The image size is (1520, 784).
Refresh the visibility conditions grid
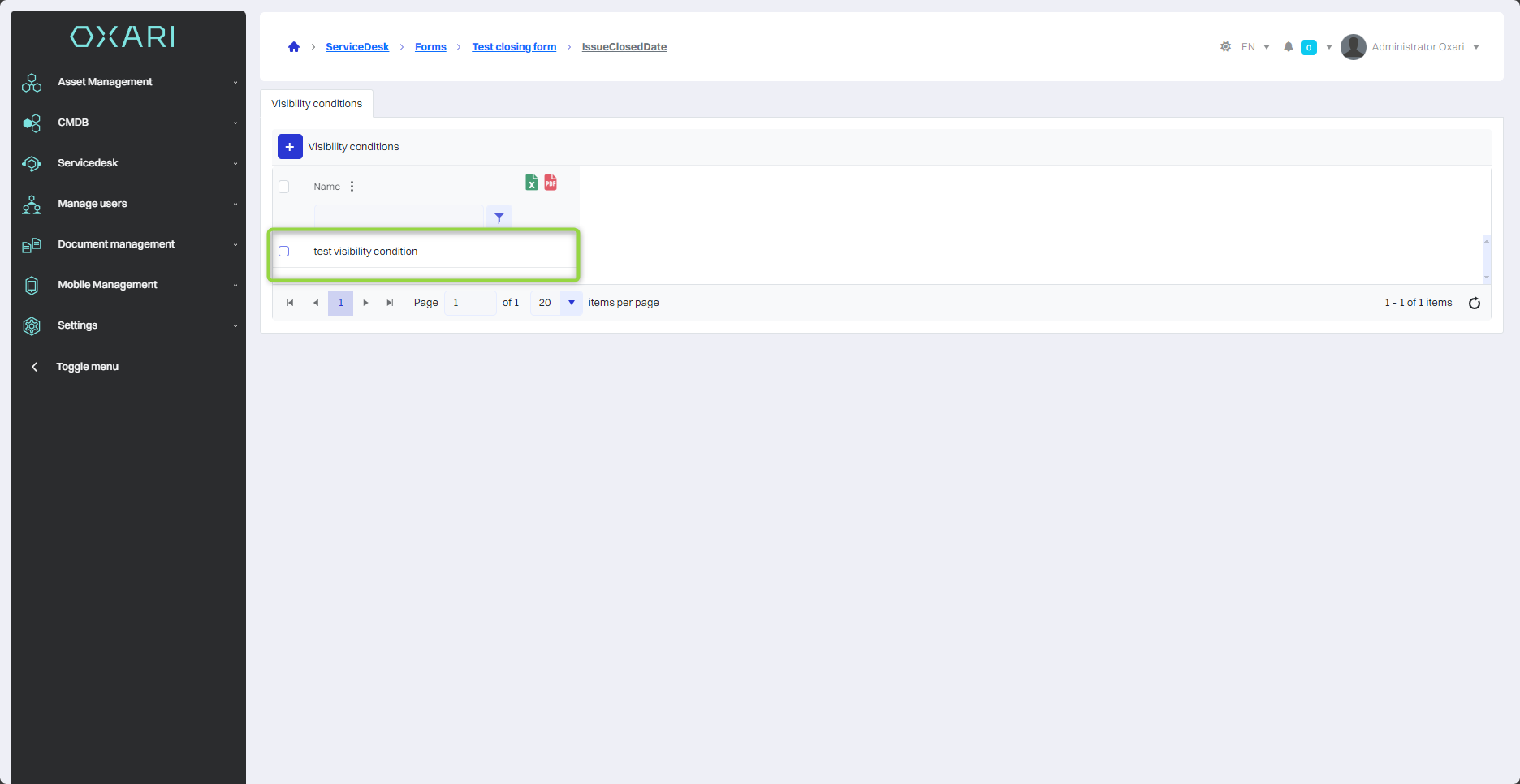click(1474, 303)
